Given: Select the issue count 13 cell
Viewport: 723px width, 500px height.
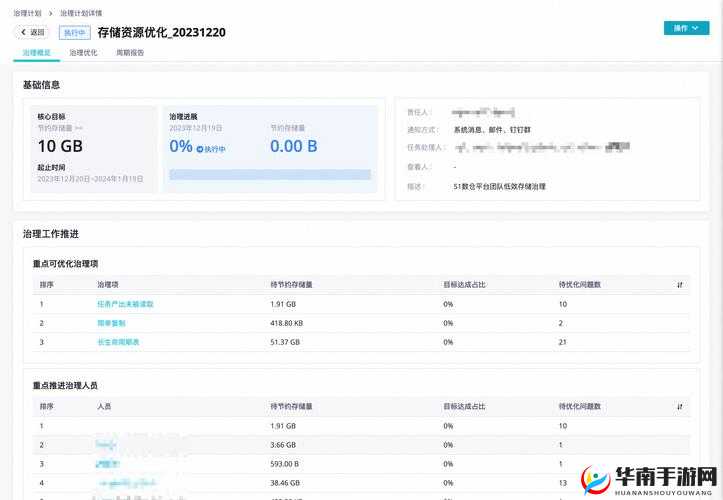Looking at the screenshot, I should (x=563, y=483).
